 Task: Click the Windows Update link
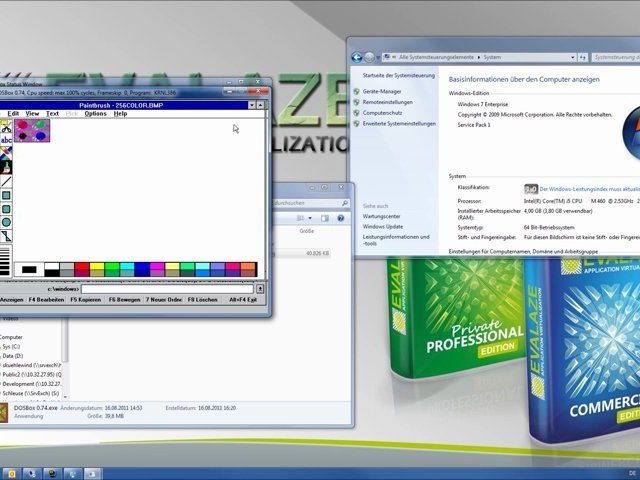[383, 226]
